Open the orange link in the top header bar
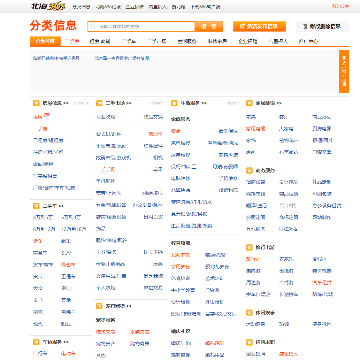Viewport: 360px width, 360px height. pos(340,6)
